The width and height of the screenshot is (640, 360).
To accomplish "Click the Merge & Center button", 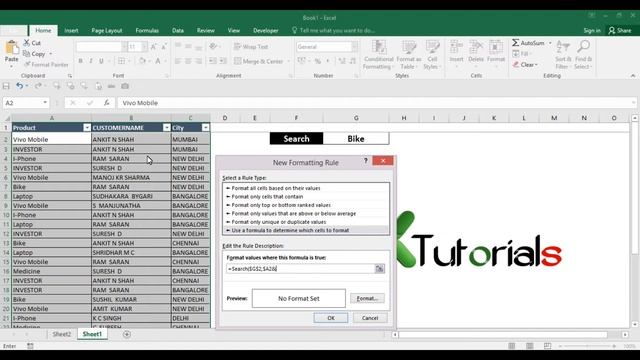I will tap(259, 61).
